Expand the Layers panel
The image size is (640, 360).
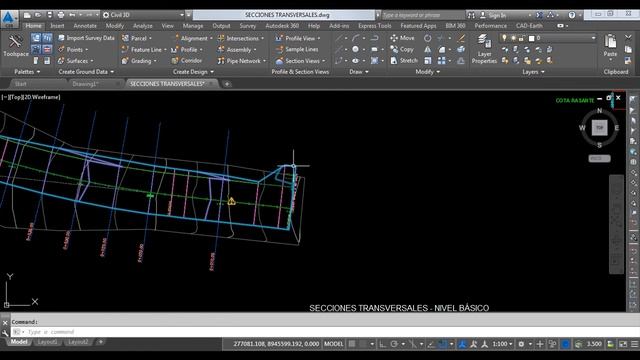(x=533, y=72)
